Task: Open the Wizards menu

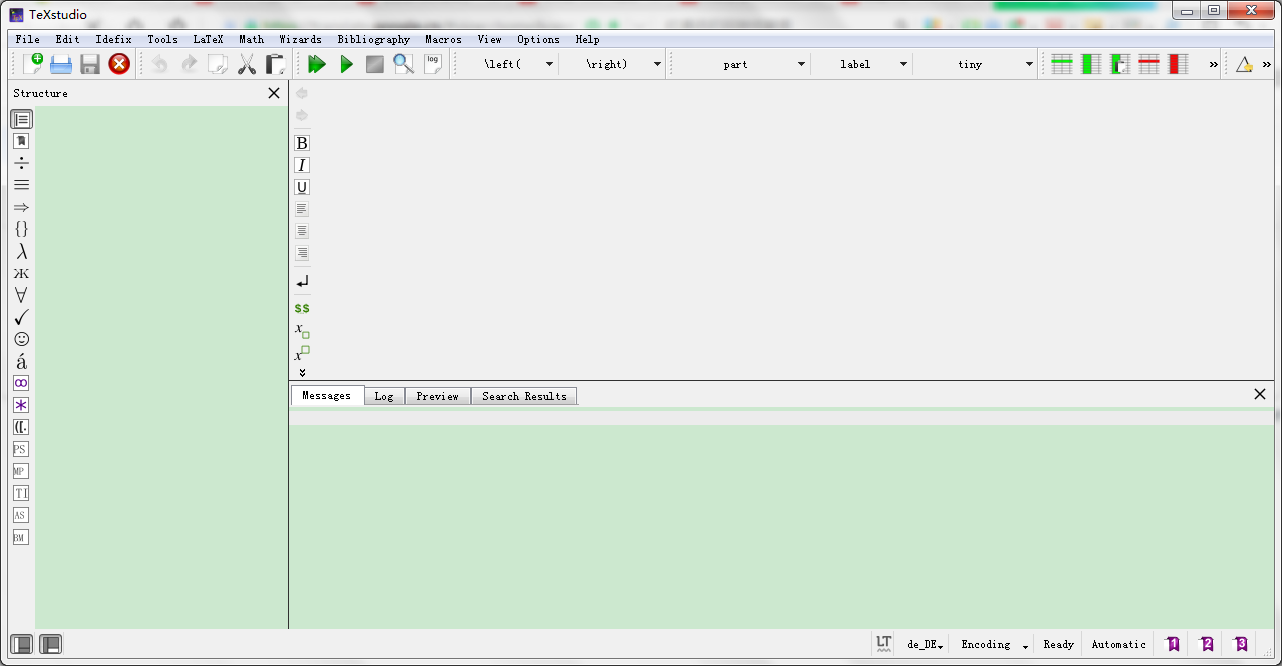Action: (x=301, y=39)
